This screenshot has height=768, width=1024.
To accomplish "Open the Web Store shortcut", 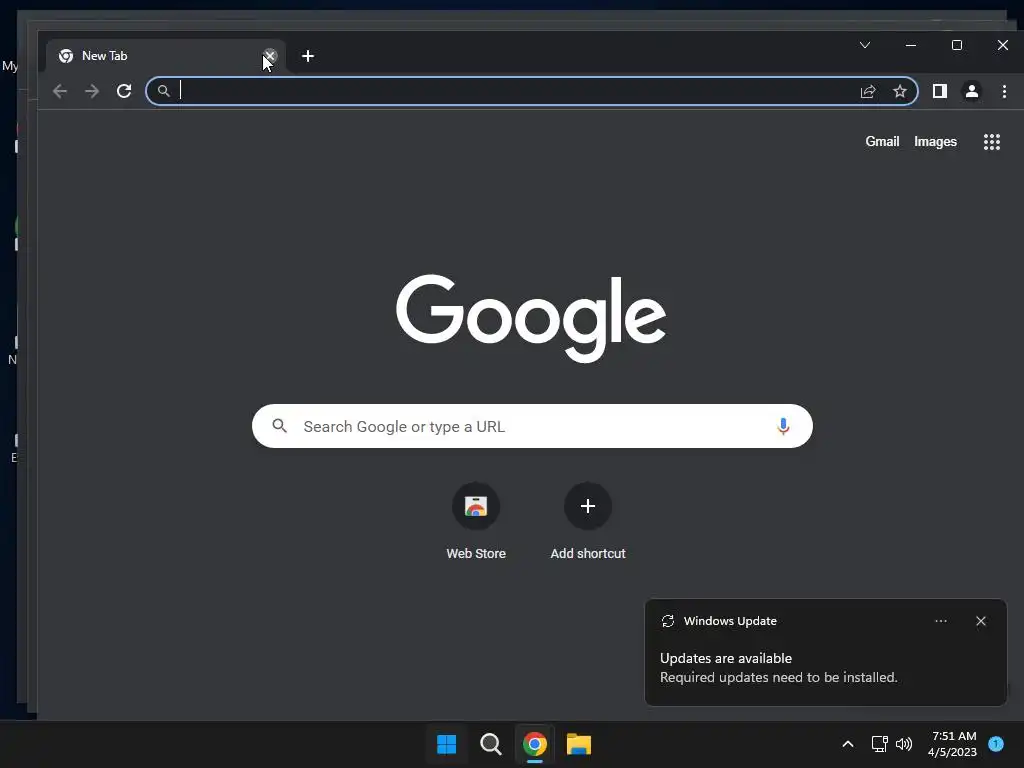I will (x=476, y=521).
